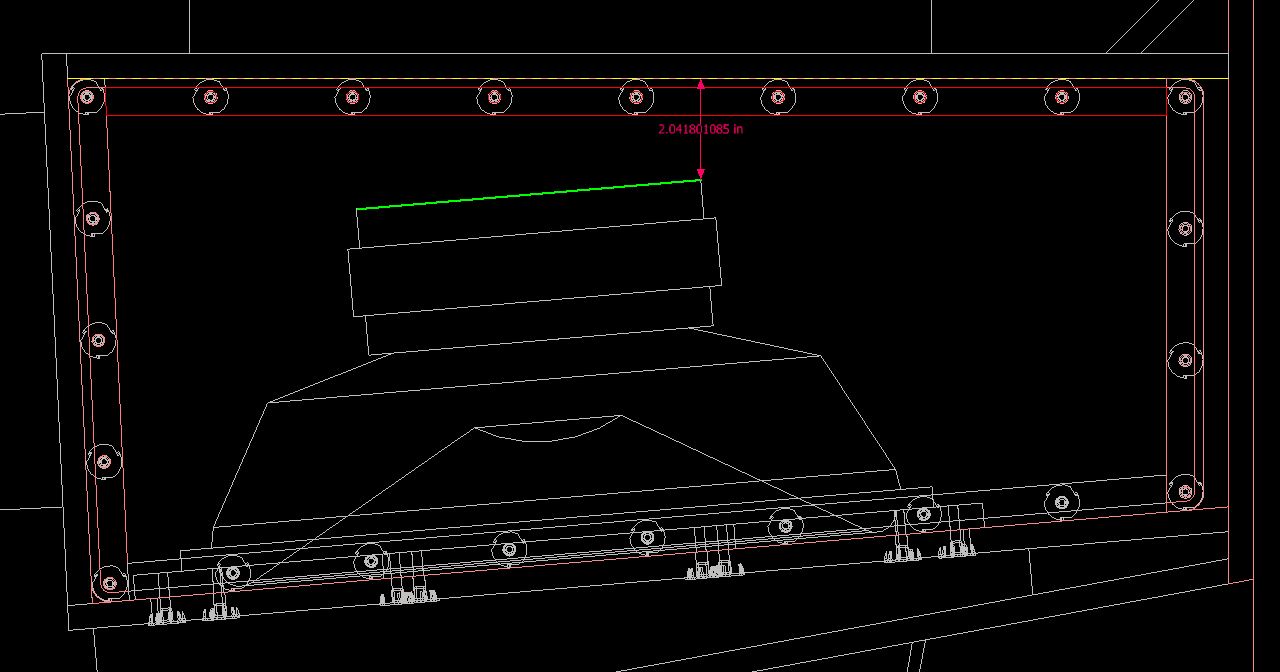This screenshot has width=1280, height=672.
Task: Select the top-left corner bolt circle
Action: pyautogui.click(x=87, y=97)
